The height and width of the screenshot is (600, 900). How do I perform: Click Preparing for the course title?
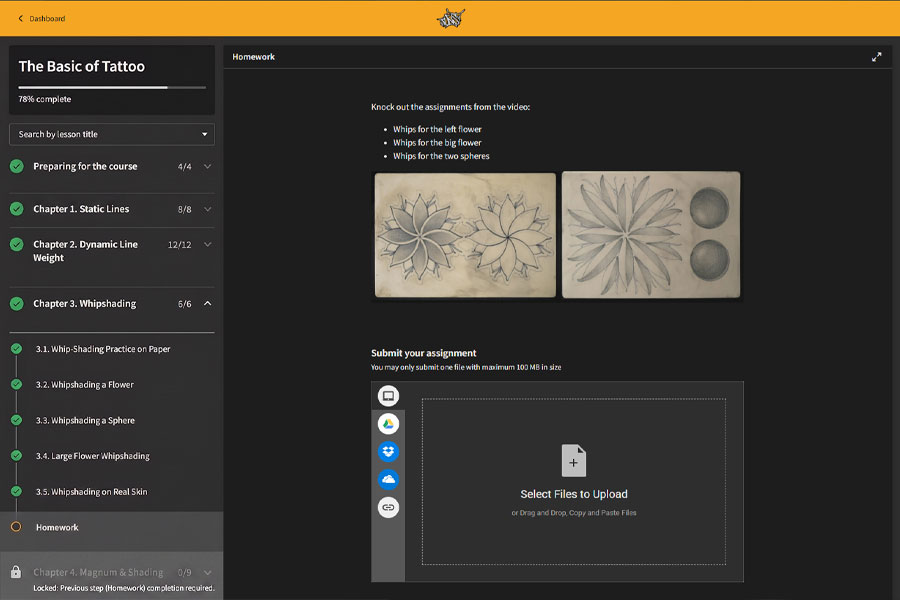pos(85,167)
